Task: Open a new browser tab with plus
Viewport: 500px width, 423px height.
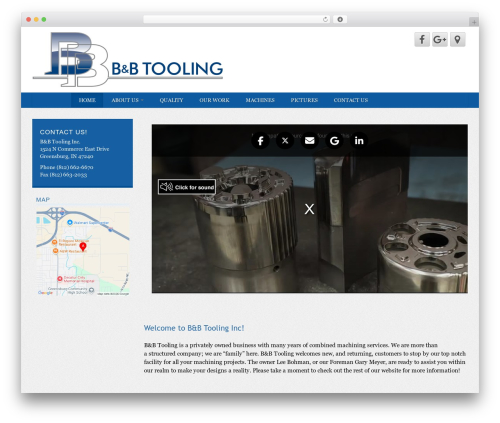Action: (x=474, y=22)
